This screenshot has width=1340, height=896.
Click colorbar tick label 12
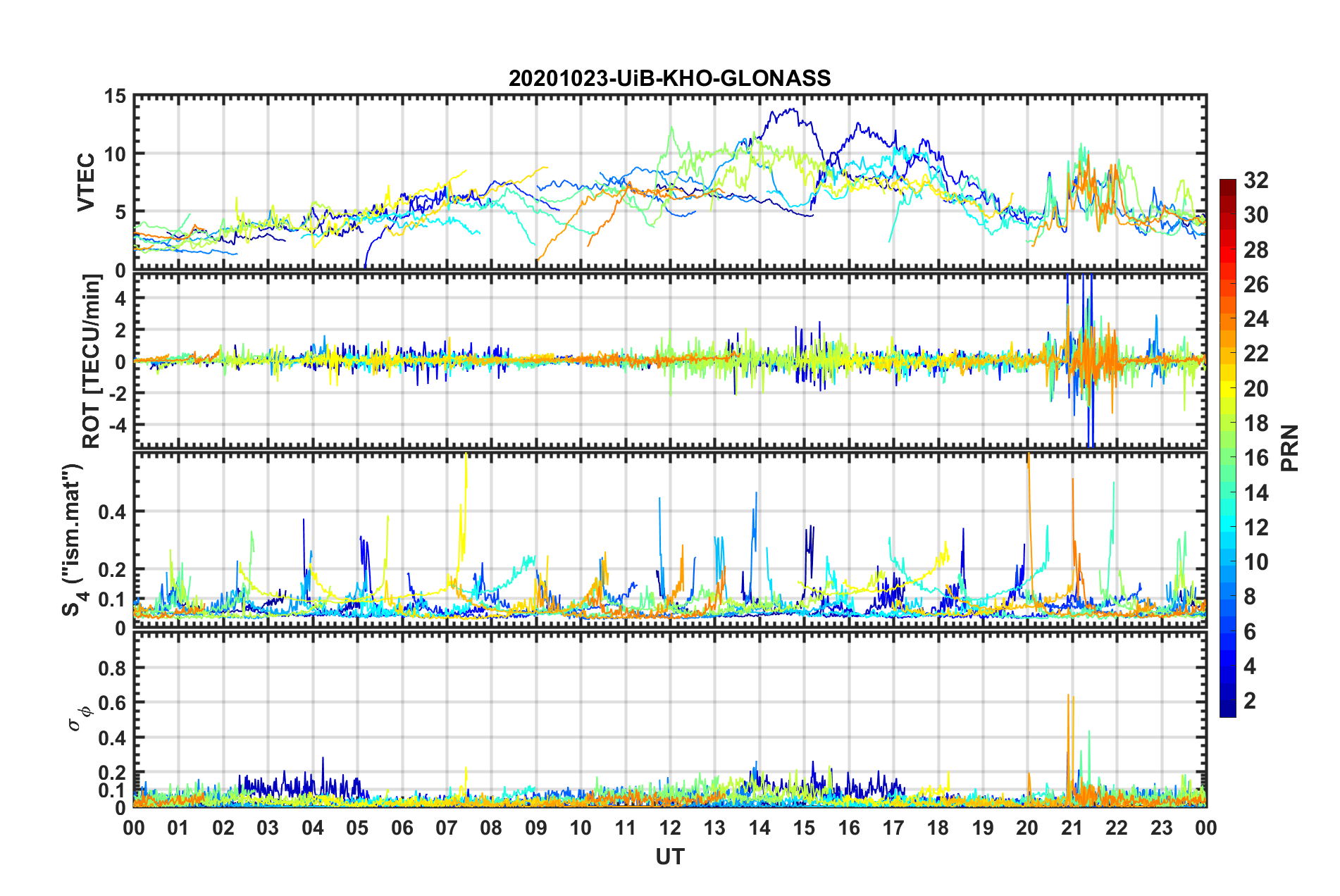tap(1255, 528)
